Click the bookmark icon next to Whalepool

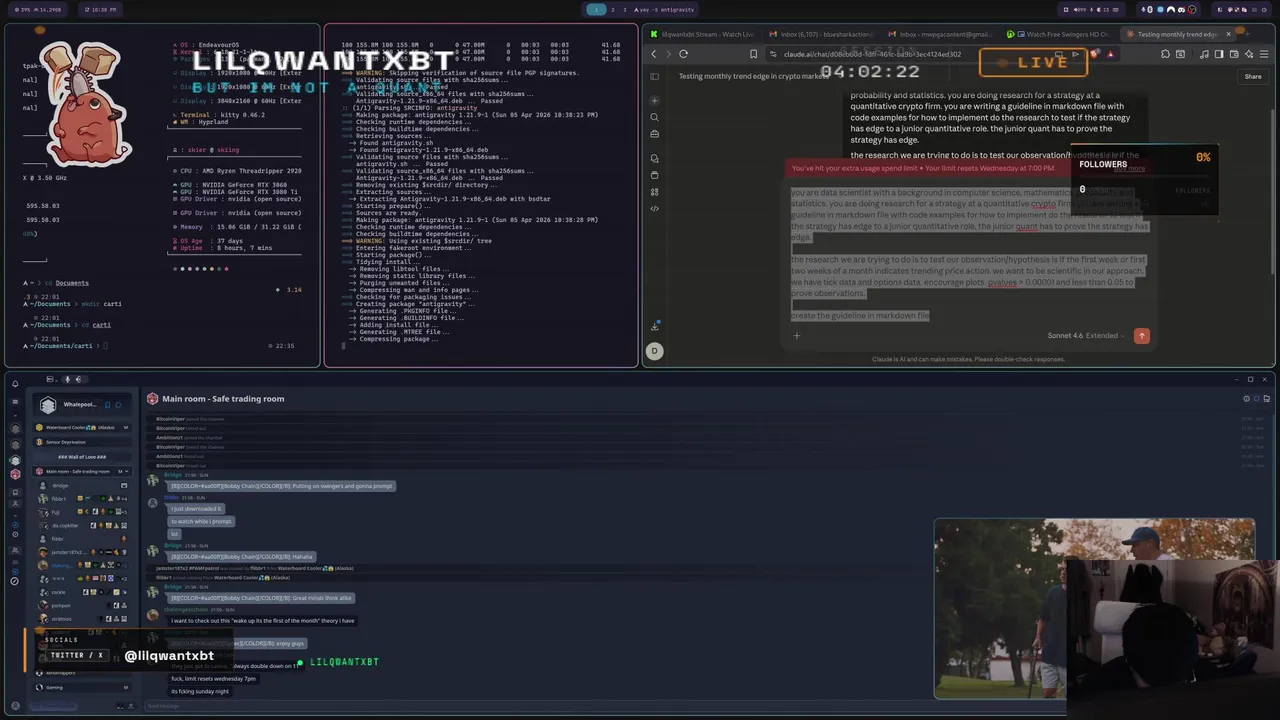[x=107, y=405]
